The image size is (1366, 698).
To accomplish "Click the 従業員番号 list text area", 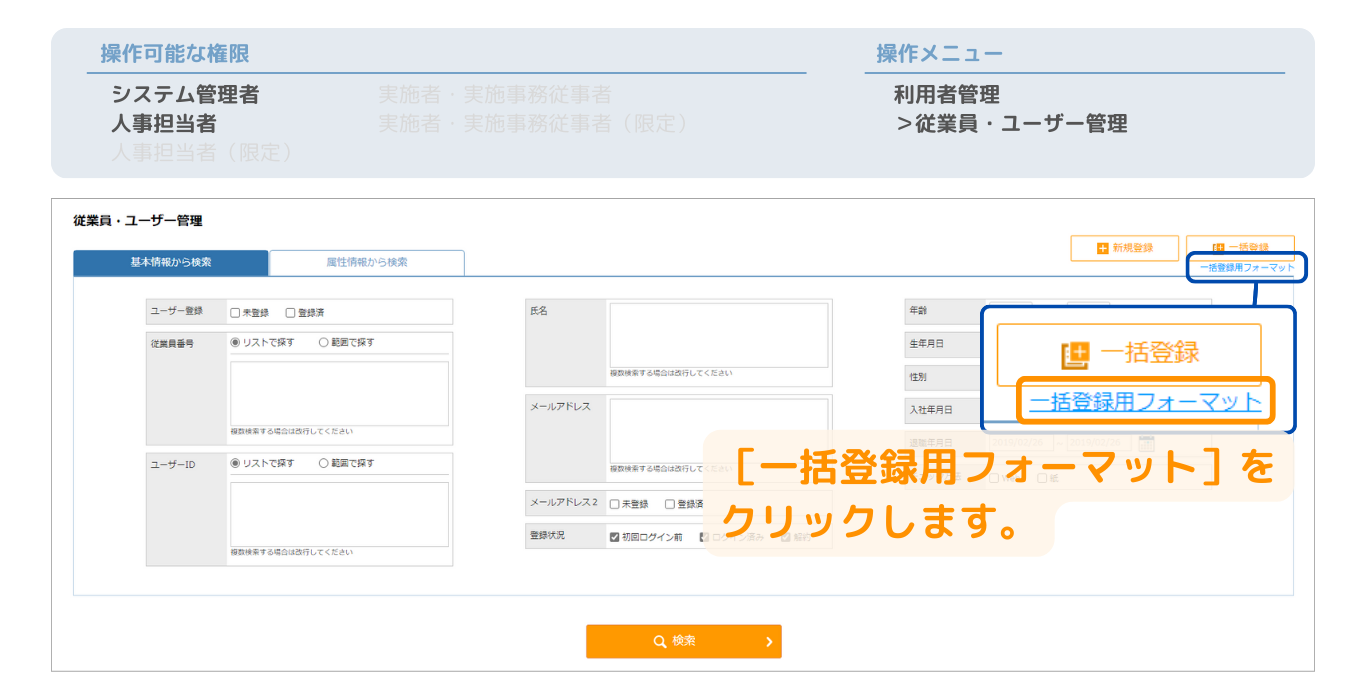I will click(339, 393).
